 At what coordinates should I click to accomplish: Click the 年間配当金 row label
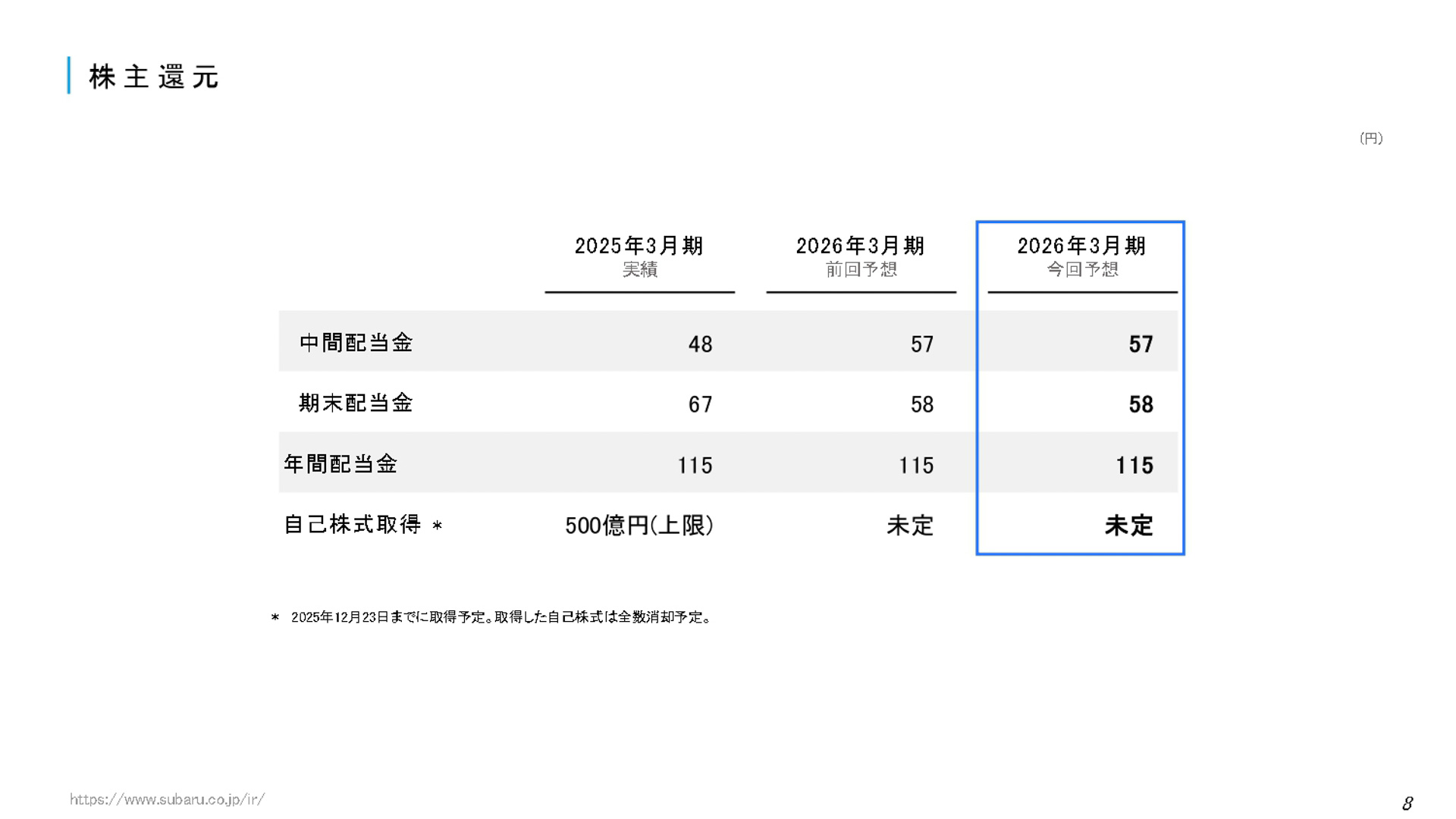pos(340,465)
